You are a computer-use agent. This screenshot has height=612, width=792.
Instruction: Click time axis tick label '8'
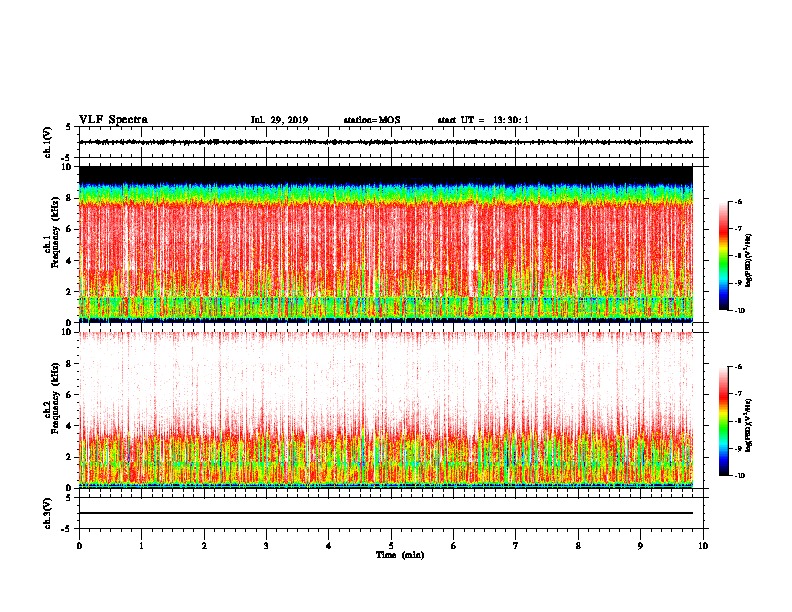(578, 546)
